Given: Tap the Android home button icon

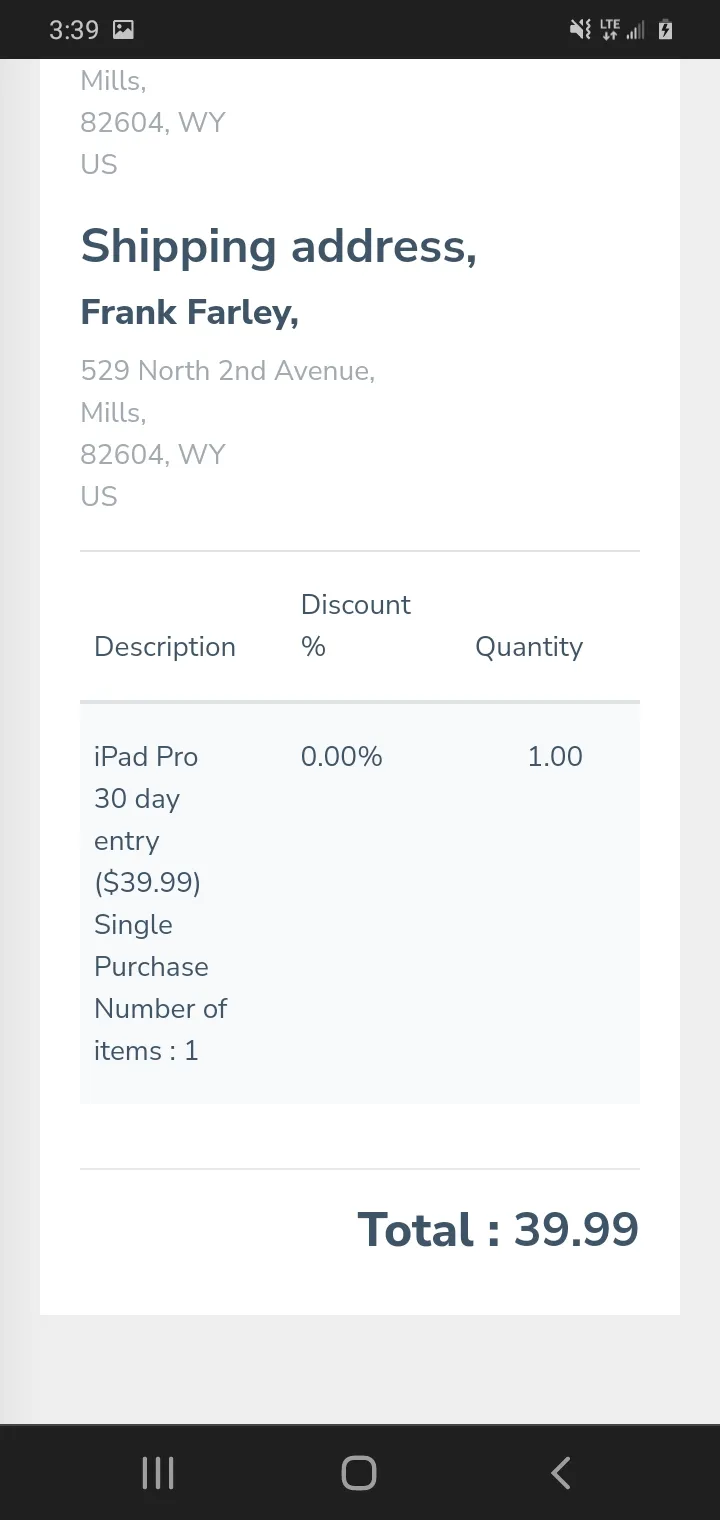Looking at the screenshot, I should pyautogui.click(x=359, y=1473).
